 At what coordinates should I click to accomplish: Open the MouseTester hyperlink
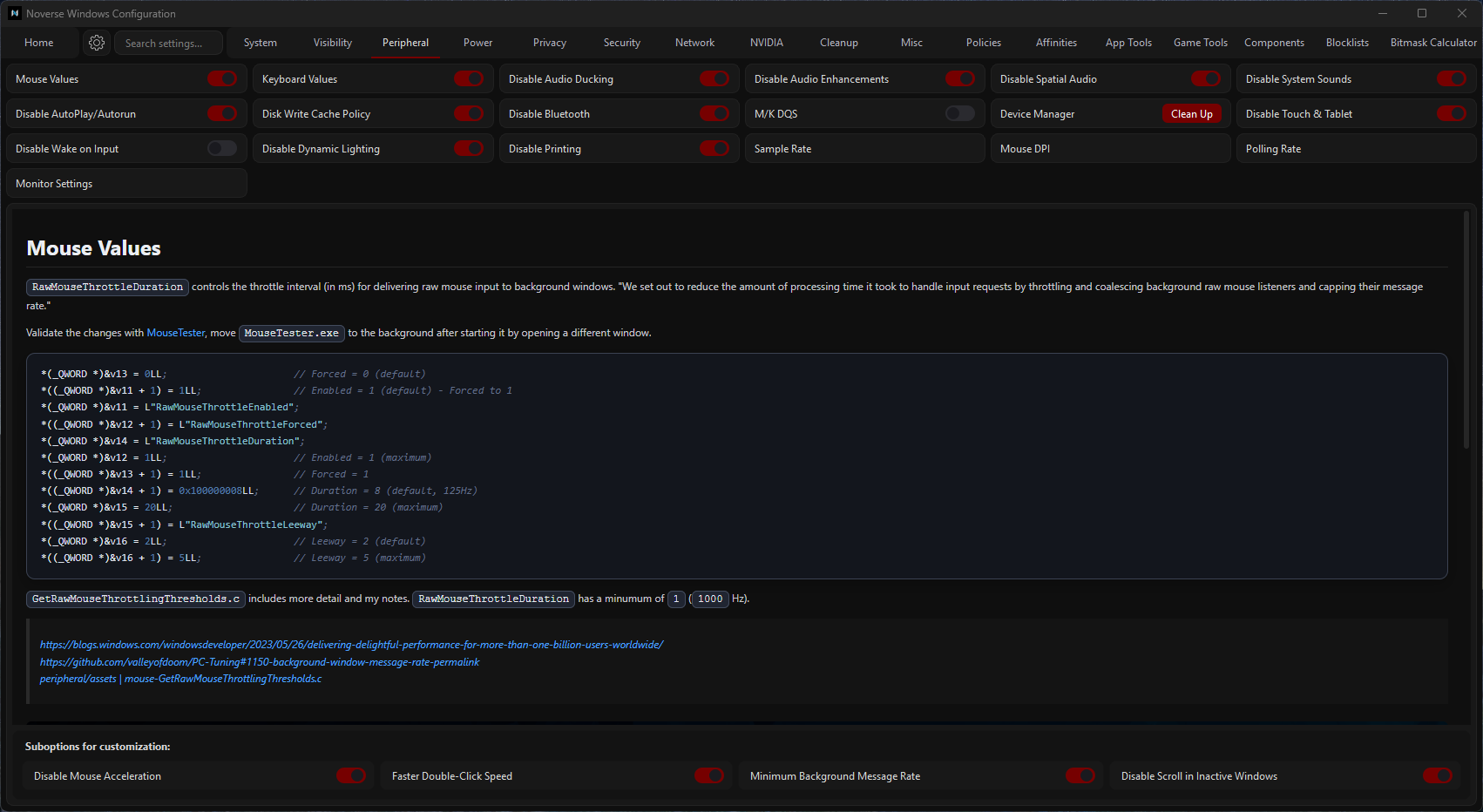(176, 333)
